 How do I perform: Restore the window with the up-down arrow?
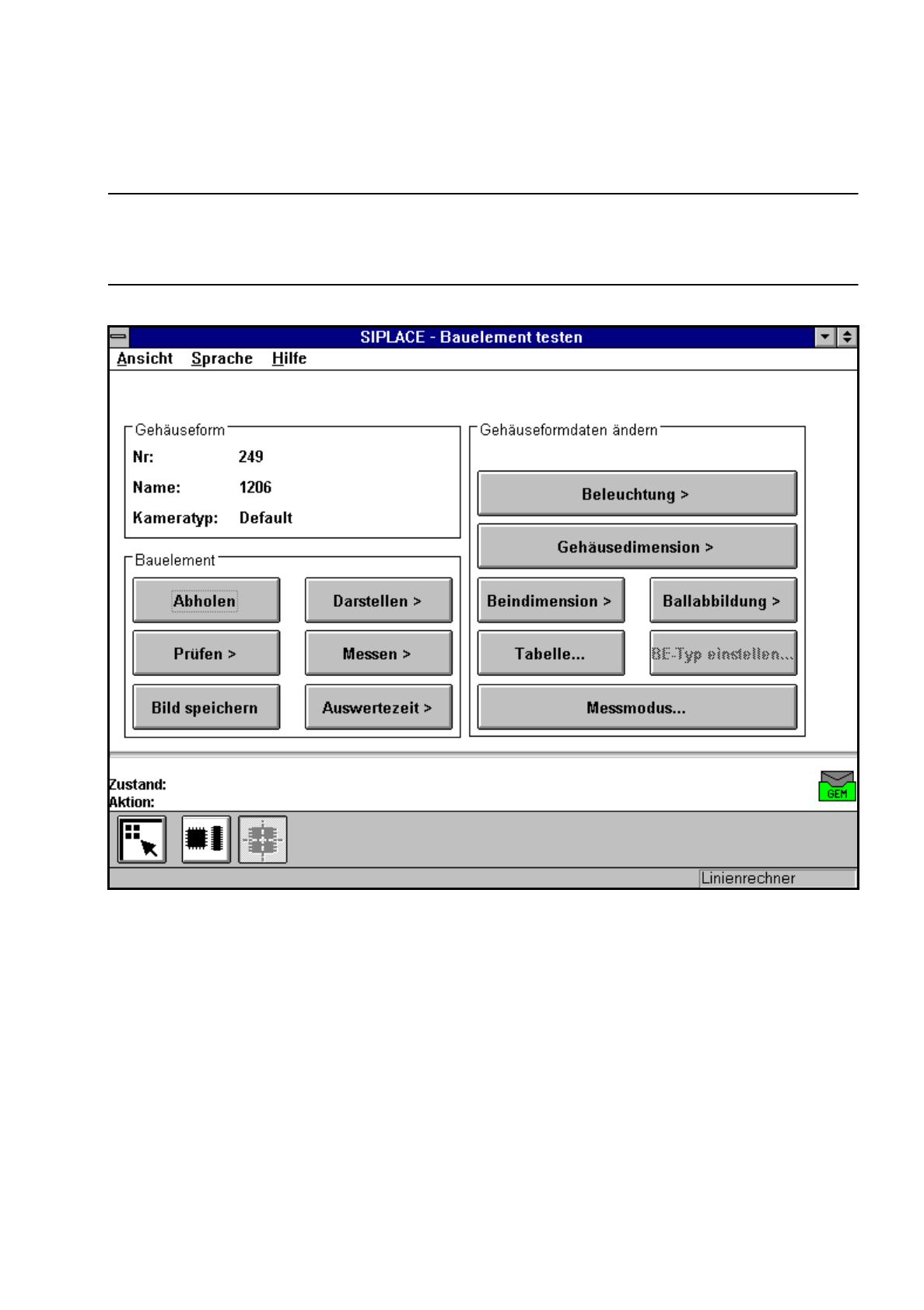click(x=846, y=337)
